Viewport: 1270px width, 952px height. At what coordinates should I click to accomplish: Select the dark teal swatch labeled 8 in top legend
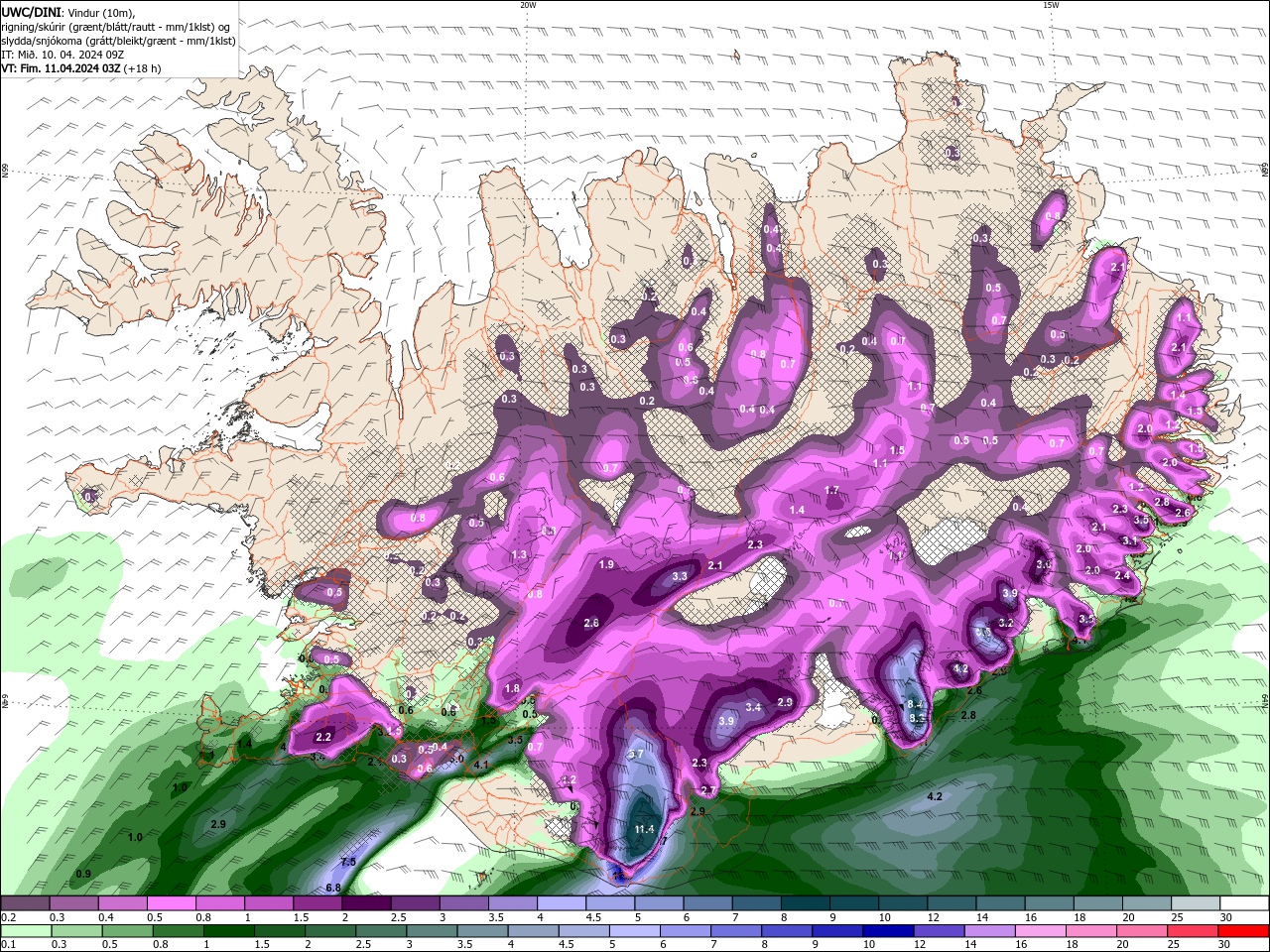pos(806,903)
